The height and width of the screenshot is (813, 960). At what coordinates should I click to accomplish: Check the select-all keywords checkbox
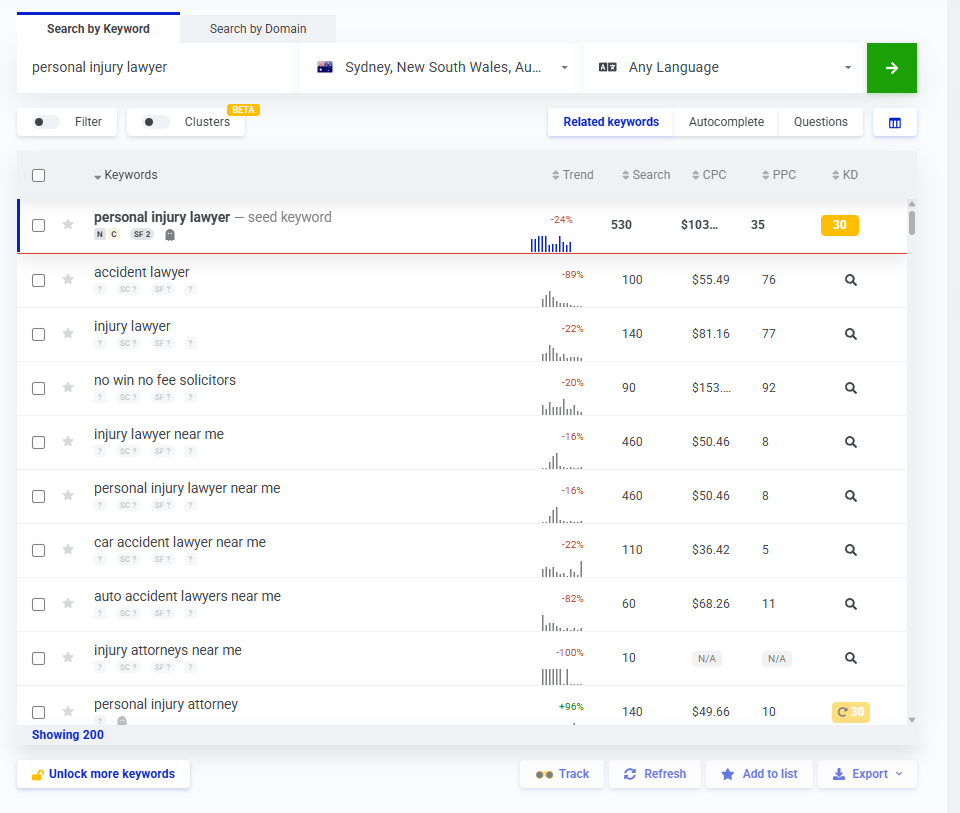point(38,174)
